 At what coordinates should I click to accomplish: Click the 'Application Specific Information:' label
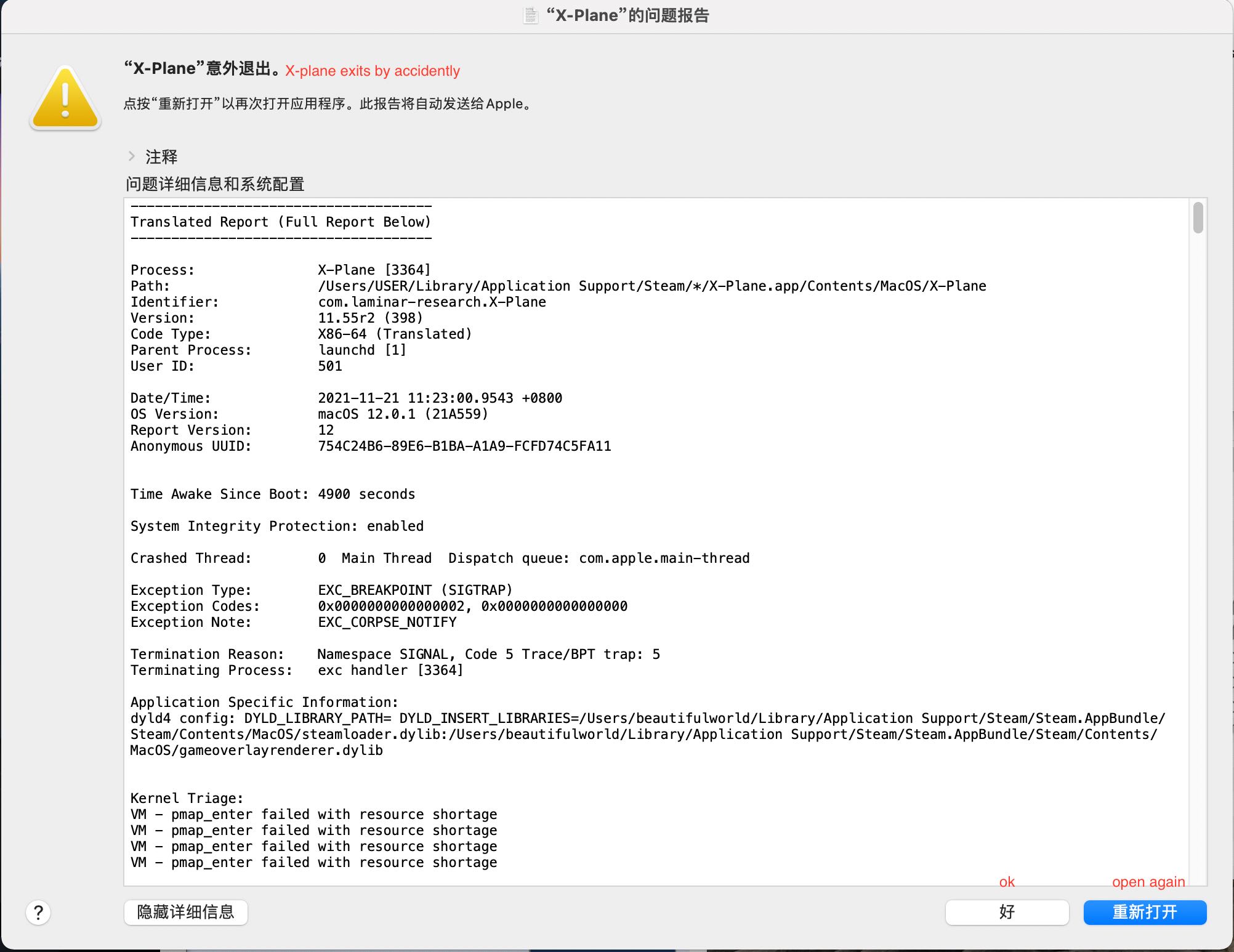click(x=265, y=702)
